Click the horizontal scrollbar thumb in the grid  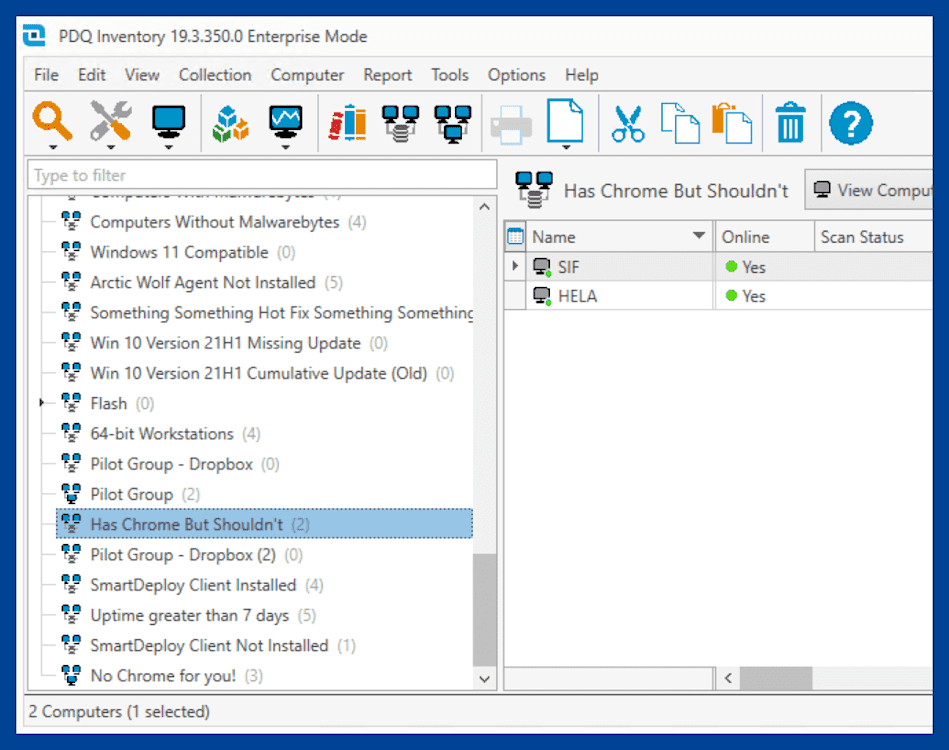776,678
